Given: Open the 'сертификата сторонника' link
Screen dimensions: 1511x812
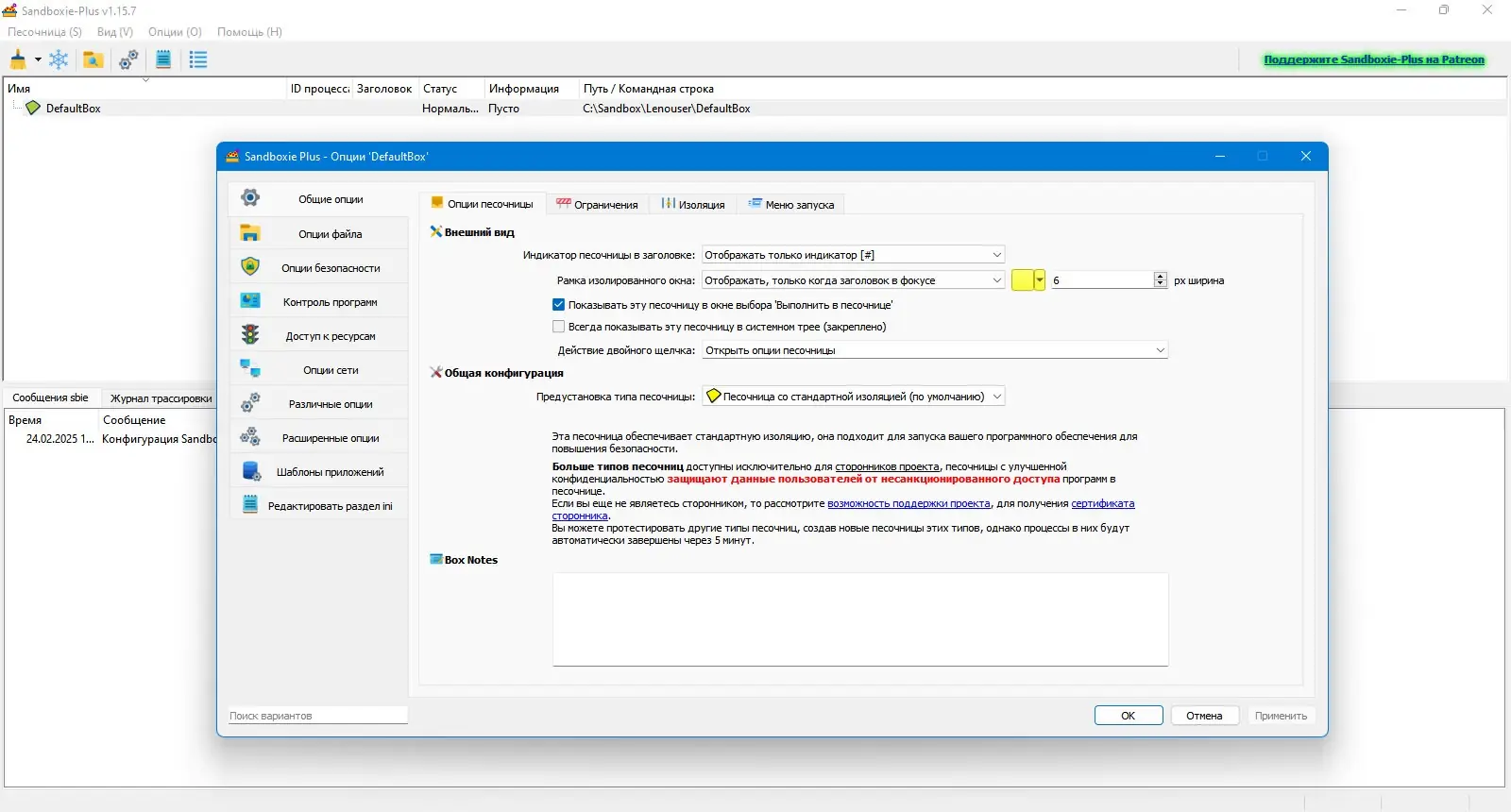Looking at the screenshot, I should [1102, 503].
